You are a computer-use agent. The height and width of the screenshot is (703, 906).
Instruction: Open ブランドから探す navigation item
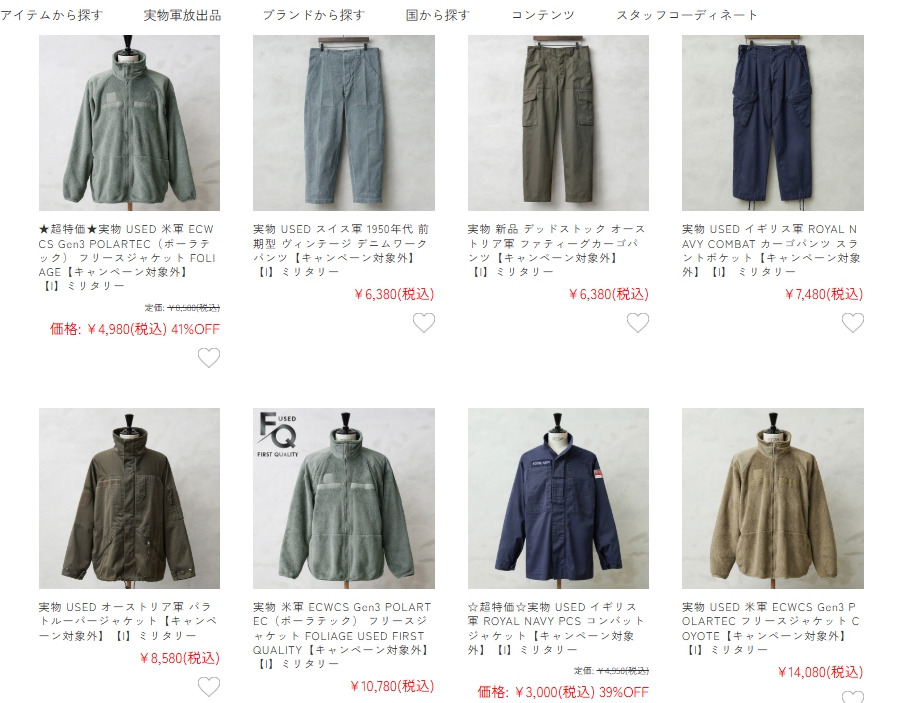(314, 15)
